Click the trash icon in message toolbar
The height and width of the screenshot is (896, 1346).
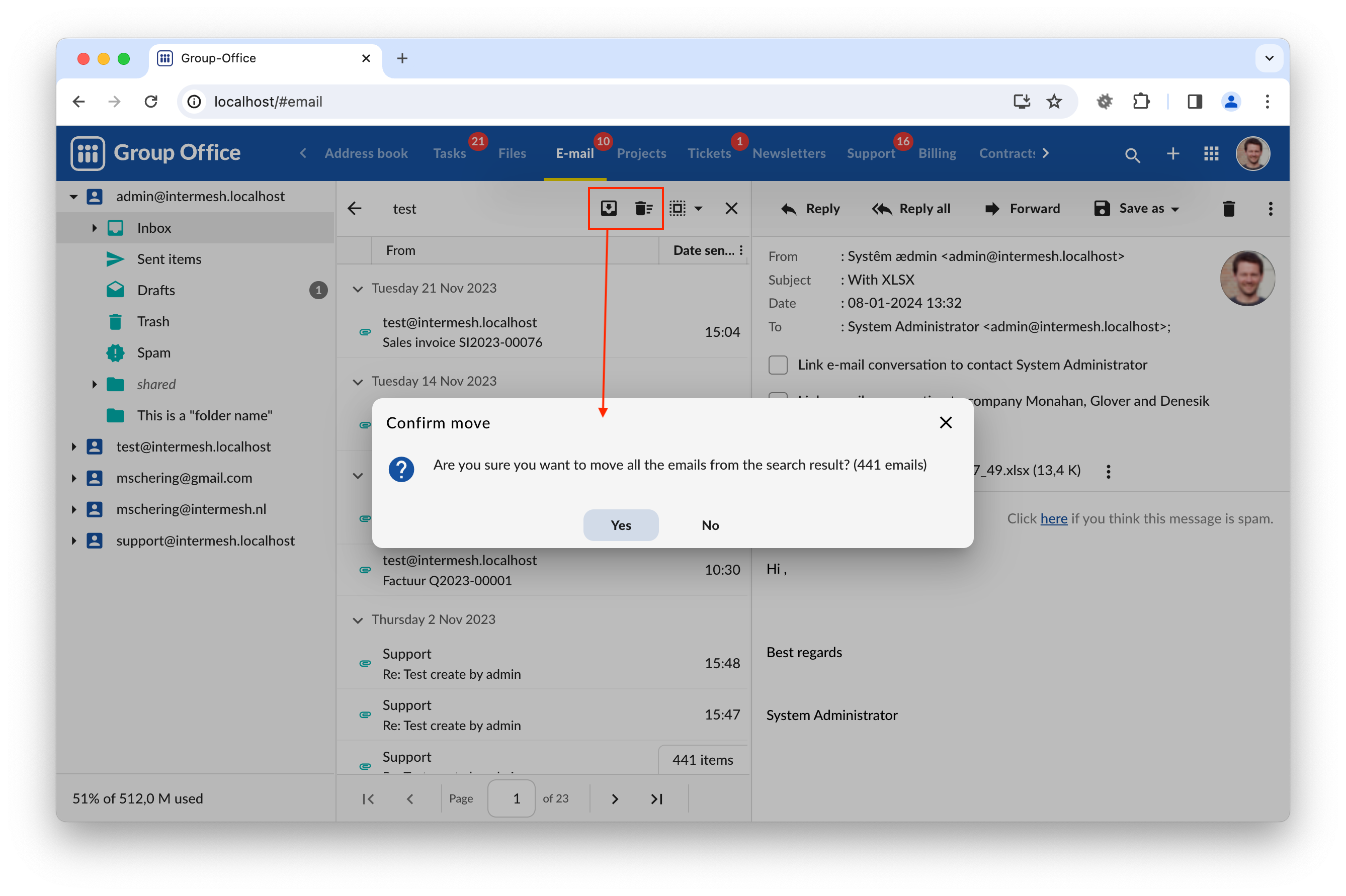[x=1228, y=209]
